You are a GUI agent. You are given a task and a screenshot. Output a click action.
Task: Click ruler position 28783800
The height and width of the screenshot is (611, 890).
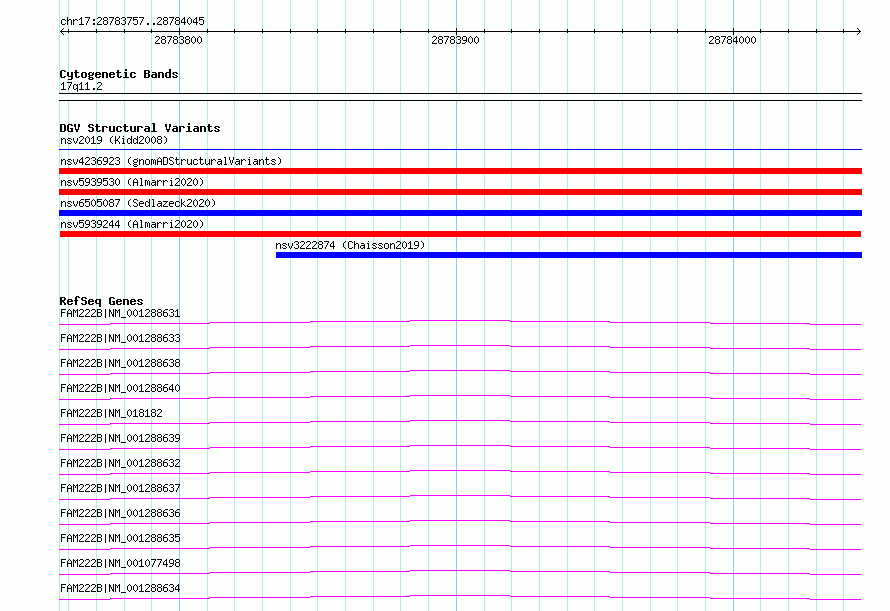178,40
